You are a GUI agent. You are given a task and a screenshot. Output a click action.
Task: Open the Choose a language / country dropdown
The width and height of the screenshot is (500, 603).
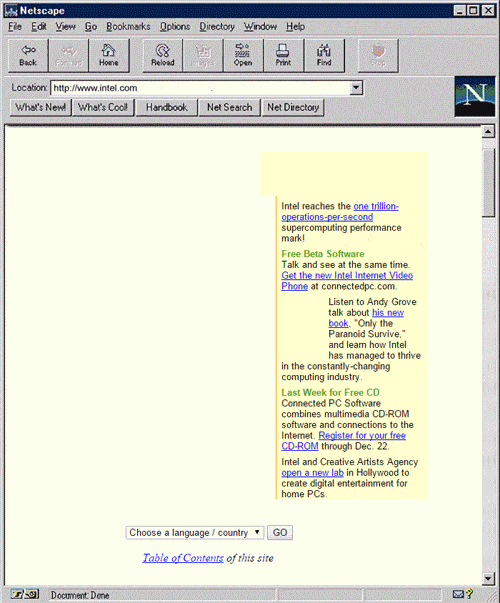(x=195, y=533)
